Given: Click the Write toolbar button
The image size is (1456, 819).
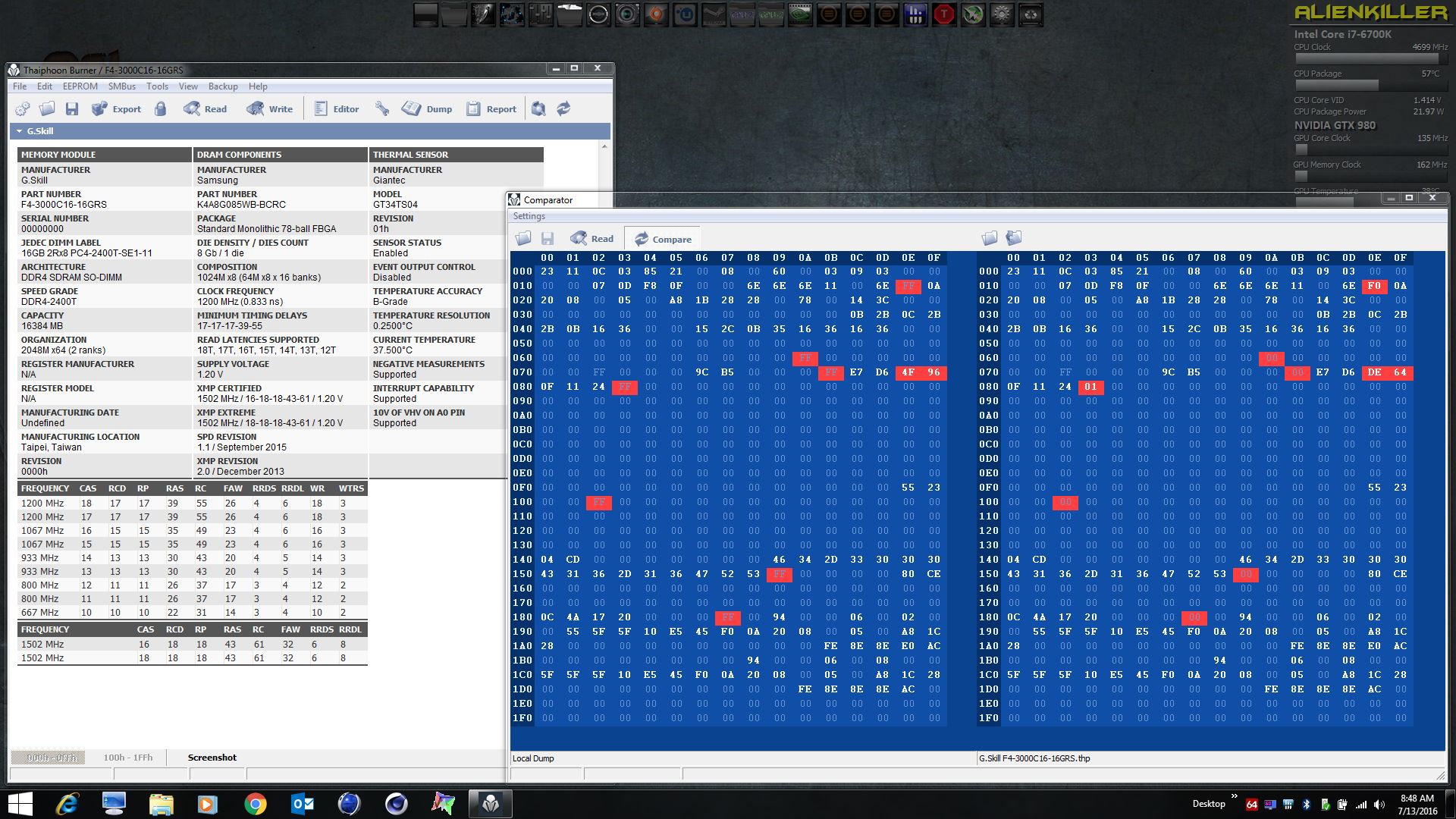Looking at the screenshot, I should [x=269, y=109].
